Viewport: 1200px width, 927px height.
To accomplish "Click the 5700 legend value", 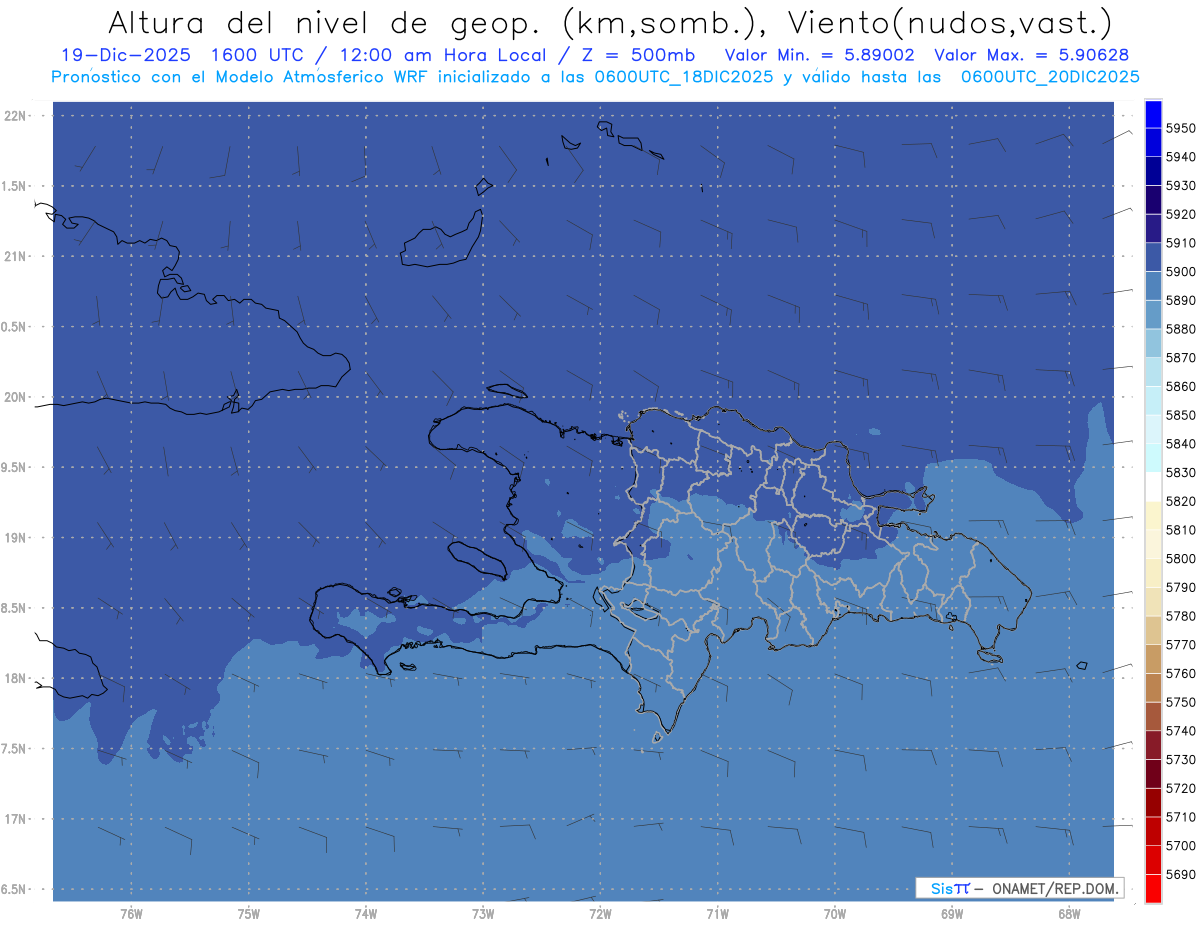I will (1180, 846).
